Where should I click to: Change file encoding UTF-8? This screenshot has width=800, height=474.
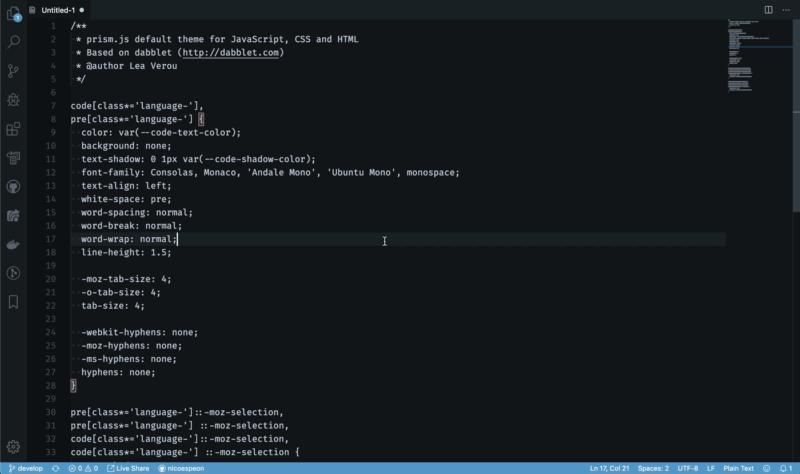click(x=688, y=468)
